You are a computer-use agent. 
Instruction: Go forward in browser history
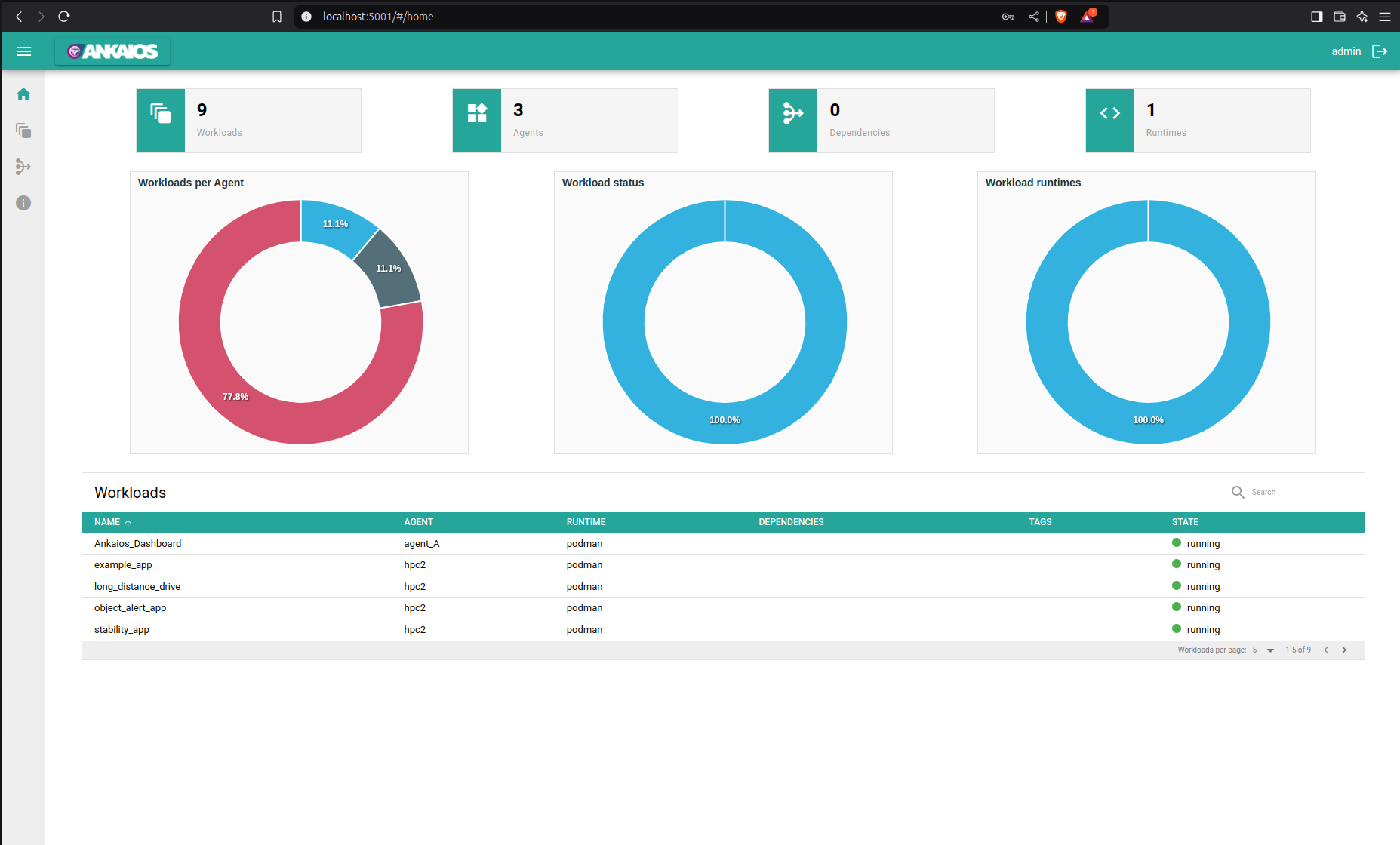42,17
